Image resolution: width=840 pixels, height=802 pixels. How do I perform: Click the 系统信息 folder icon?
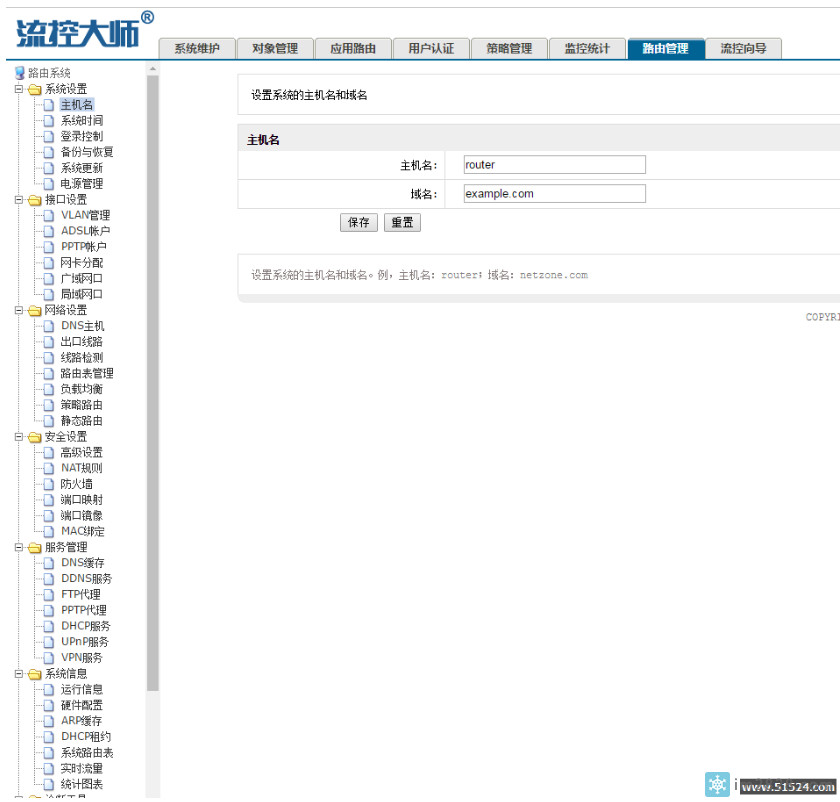tap(35, 674)
